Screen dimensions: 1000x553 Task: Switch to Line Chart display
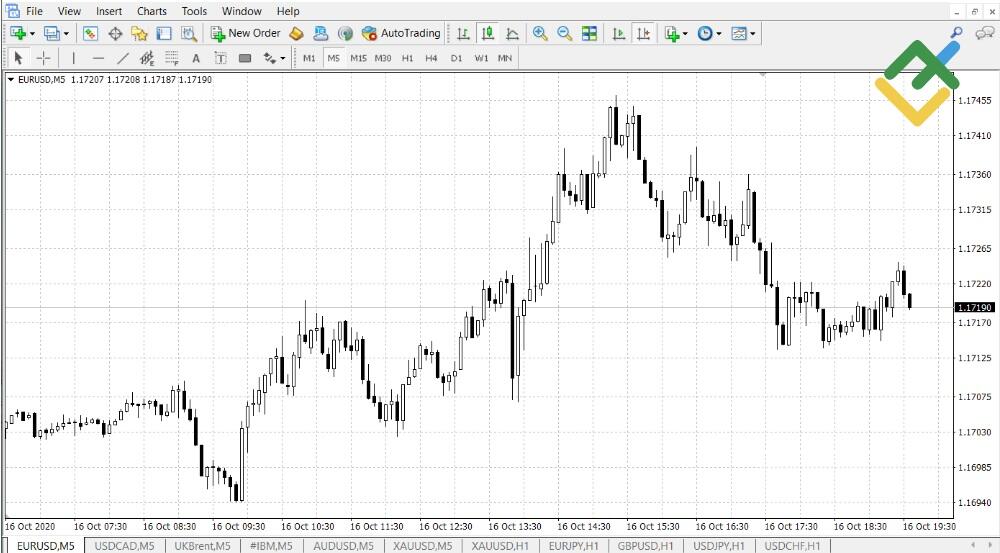point(512,33)
